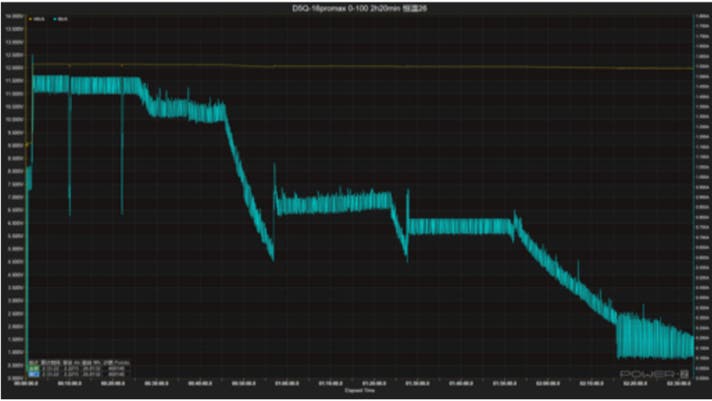Click the 00:00:00 tick on time axis
Screen dimensions: 712x401
point(26,381)
